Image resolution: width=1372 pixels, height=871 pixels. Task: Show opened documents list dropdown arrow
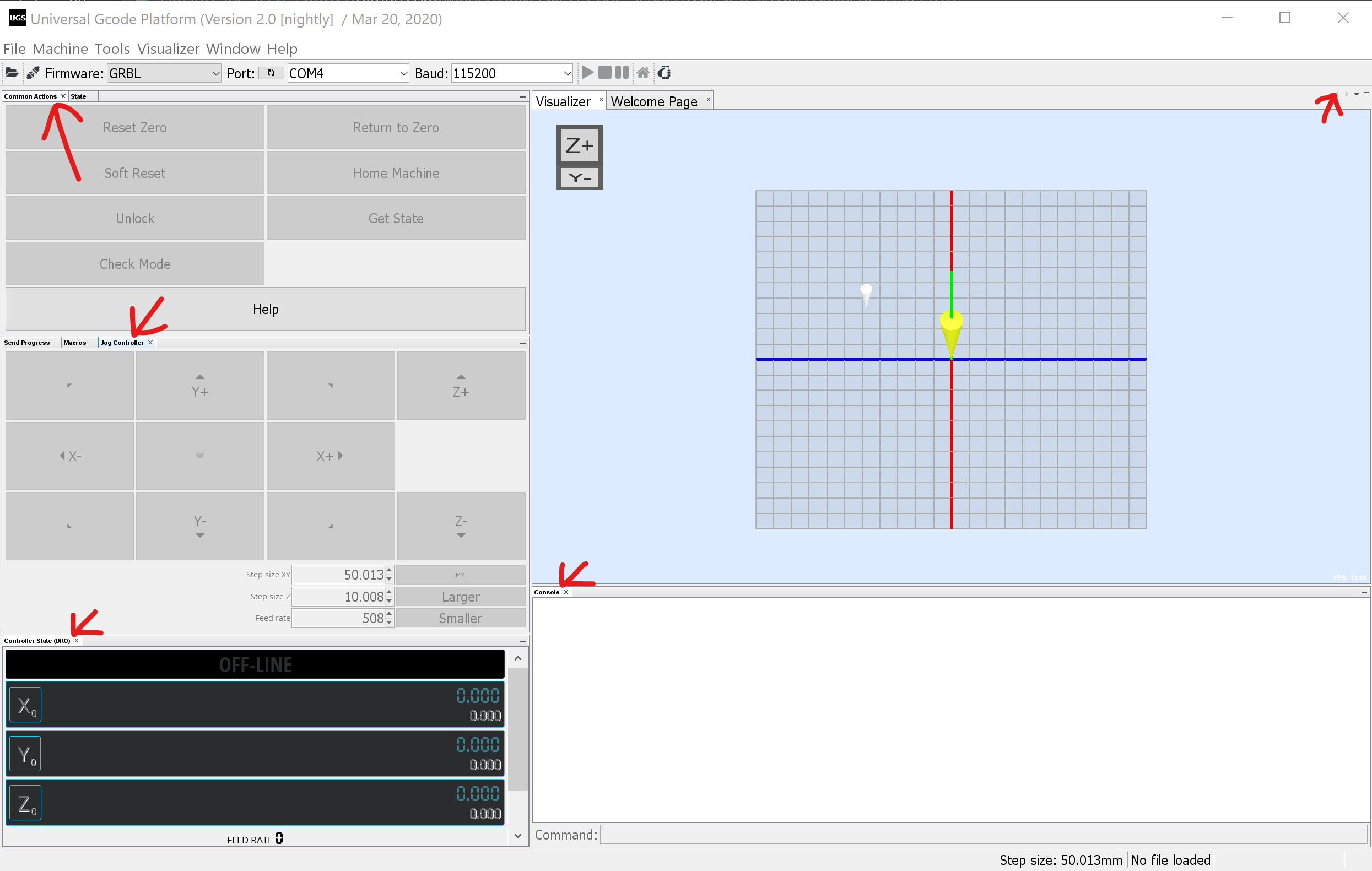point(1357,94)
